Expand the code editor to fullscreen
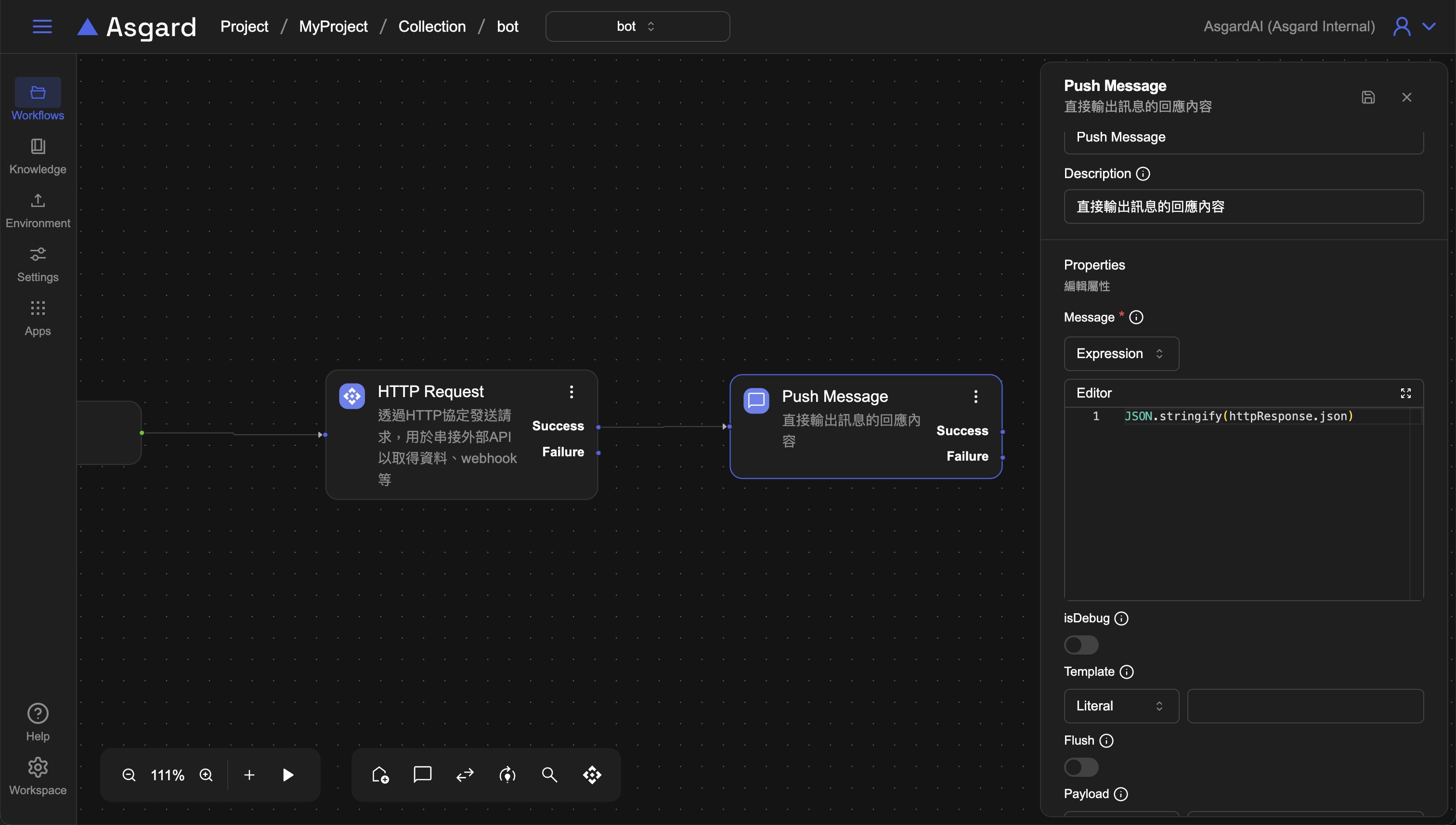 point(1405,393)
